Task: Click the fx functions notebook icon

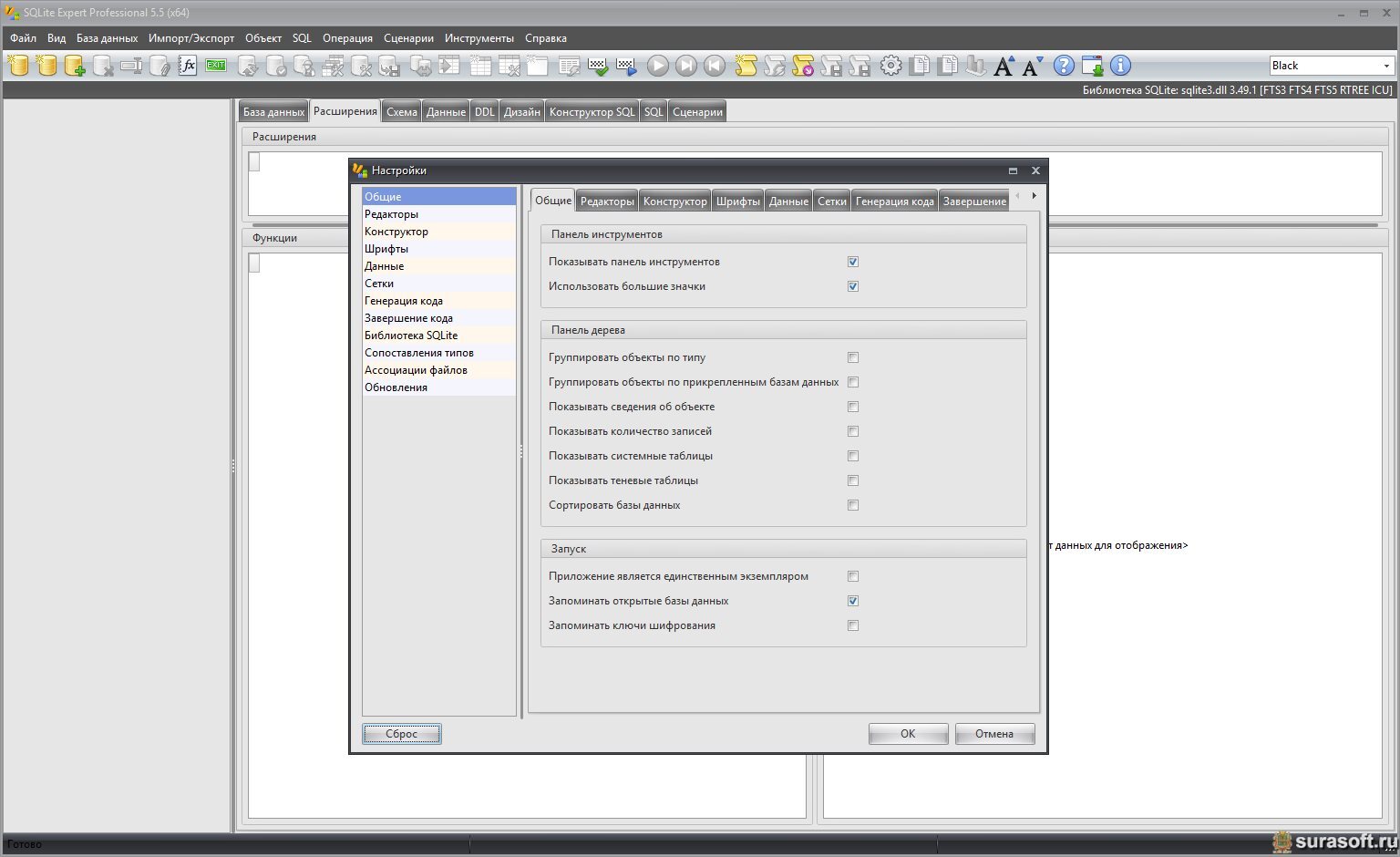Action: (188, 66)
